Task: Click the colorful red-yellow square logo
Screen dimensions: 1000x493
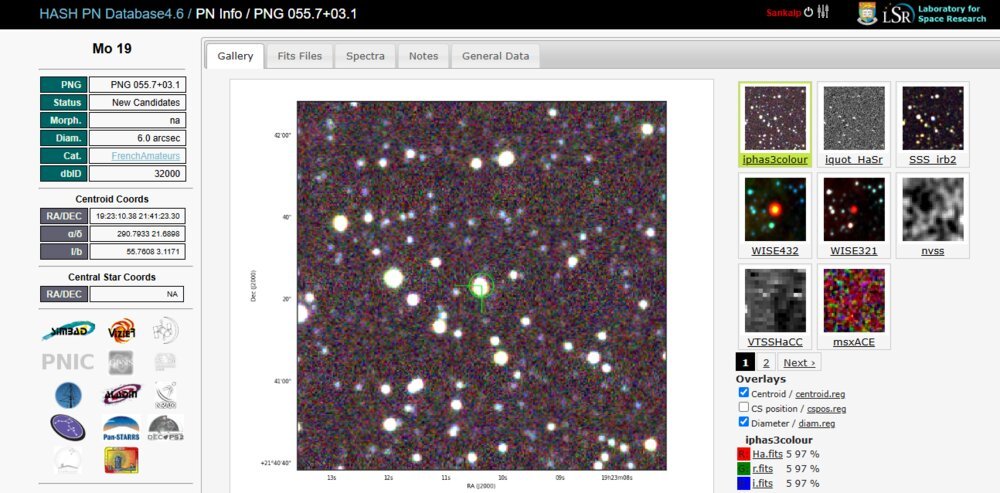Action: click(x=121, y=460)
